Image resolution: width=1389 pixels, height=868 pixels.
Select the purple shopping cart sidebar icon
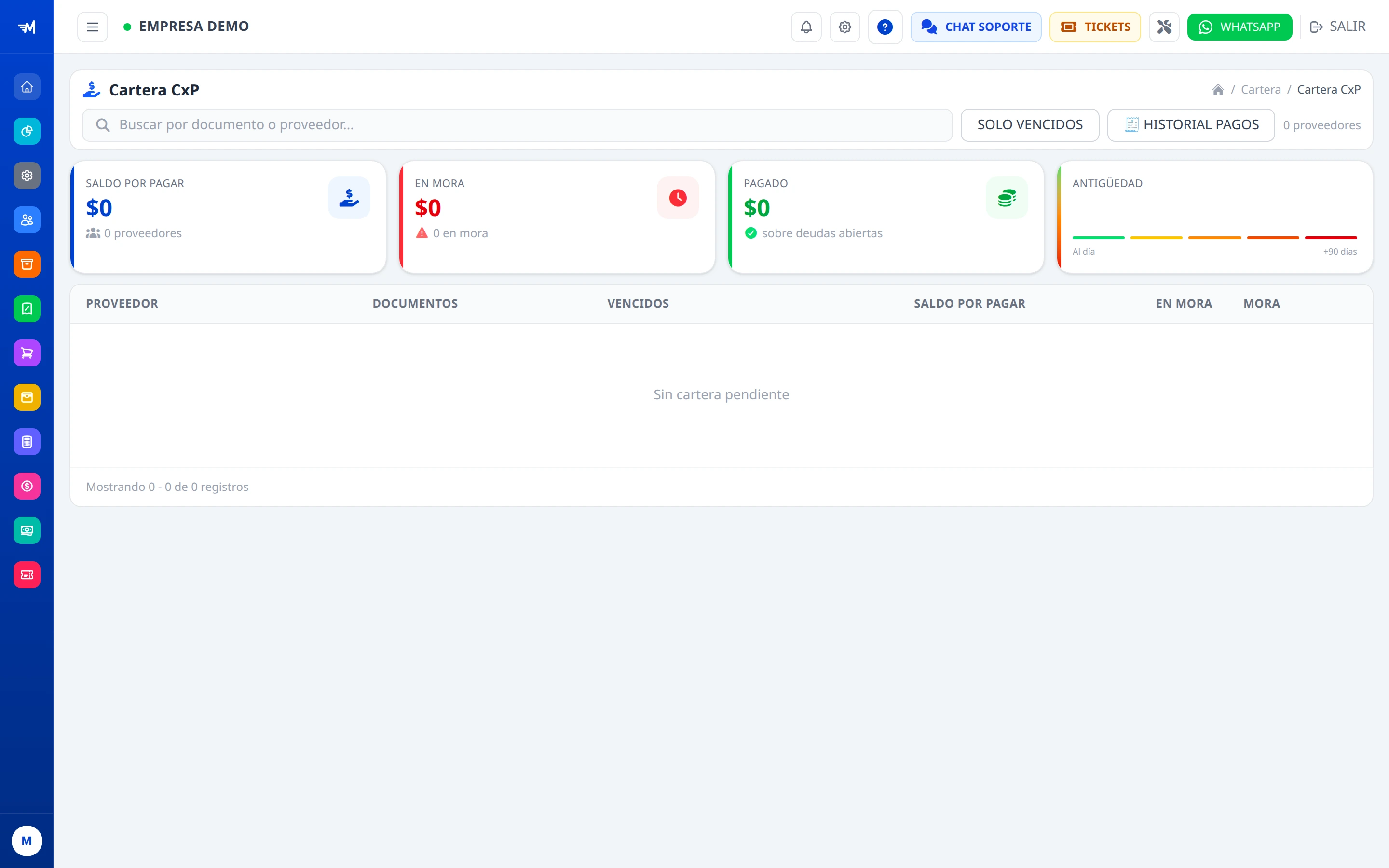coord(27,353)
